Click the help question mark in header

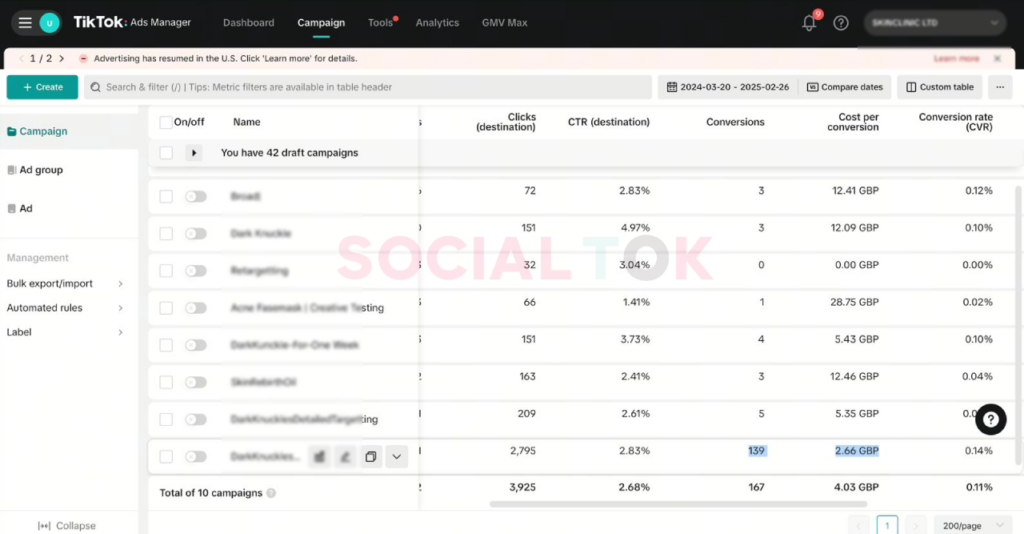click(841, 23)
